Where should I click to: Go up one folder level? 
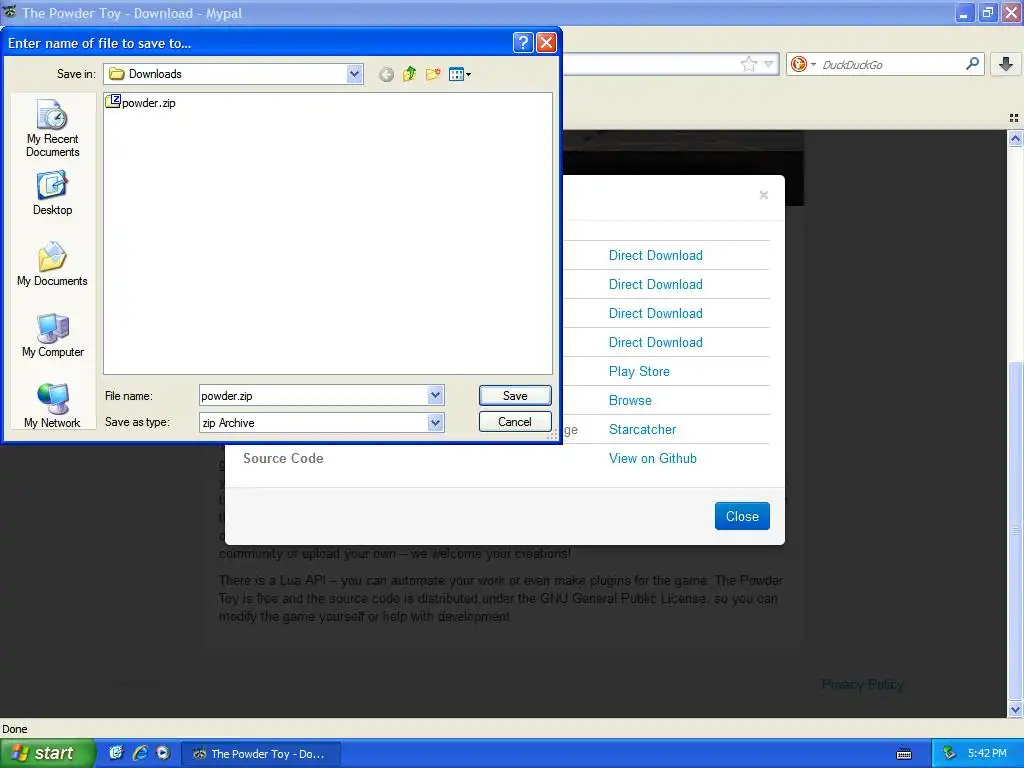coord(409,74)
